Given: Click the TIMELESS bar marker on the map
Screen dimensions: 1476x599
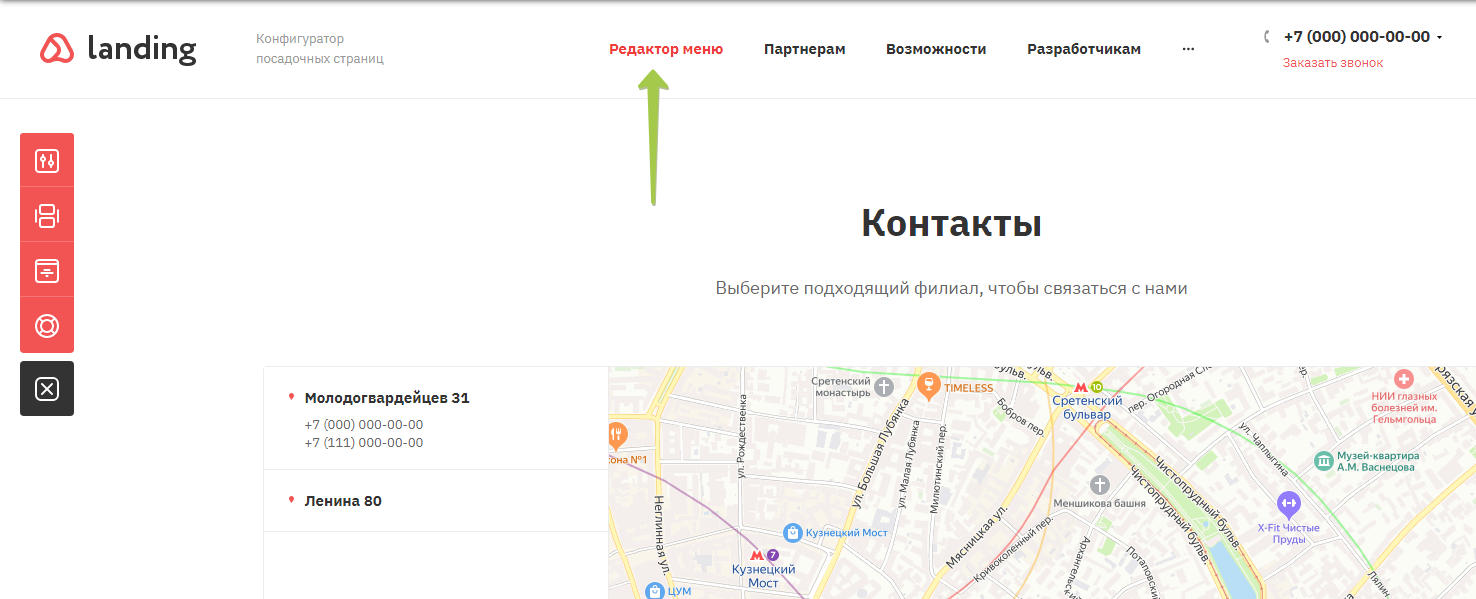Looking at the screenshot, I should pos(929,386).
